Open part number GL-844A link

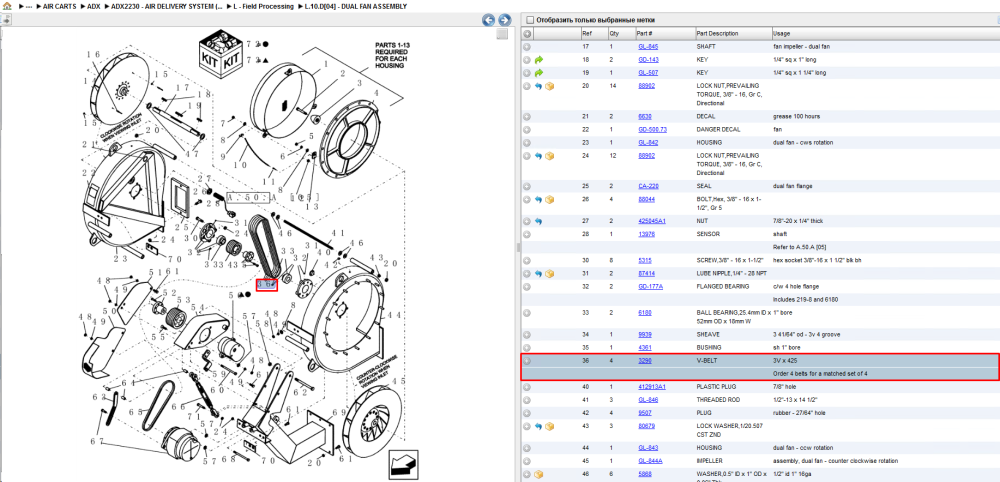(650, 461)
